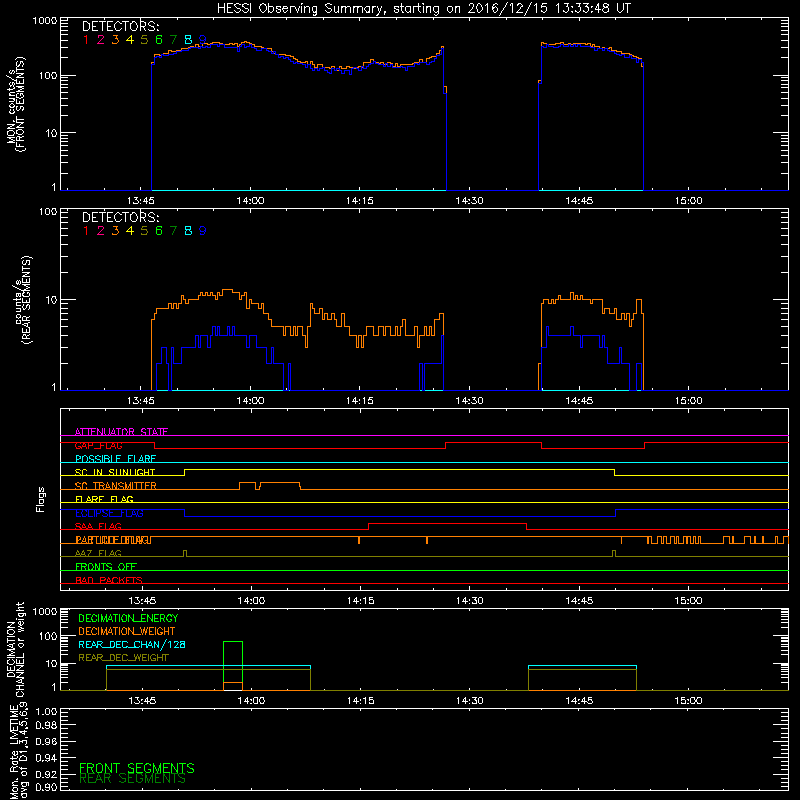This screenshot has height=800, width=800.
Task: Click yellow detector number 4 in front segments legend
Action: pos(130,40)
